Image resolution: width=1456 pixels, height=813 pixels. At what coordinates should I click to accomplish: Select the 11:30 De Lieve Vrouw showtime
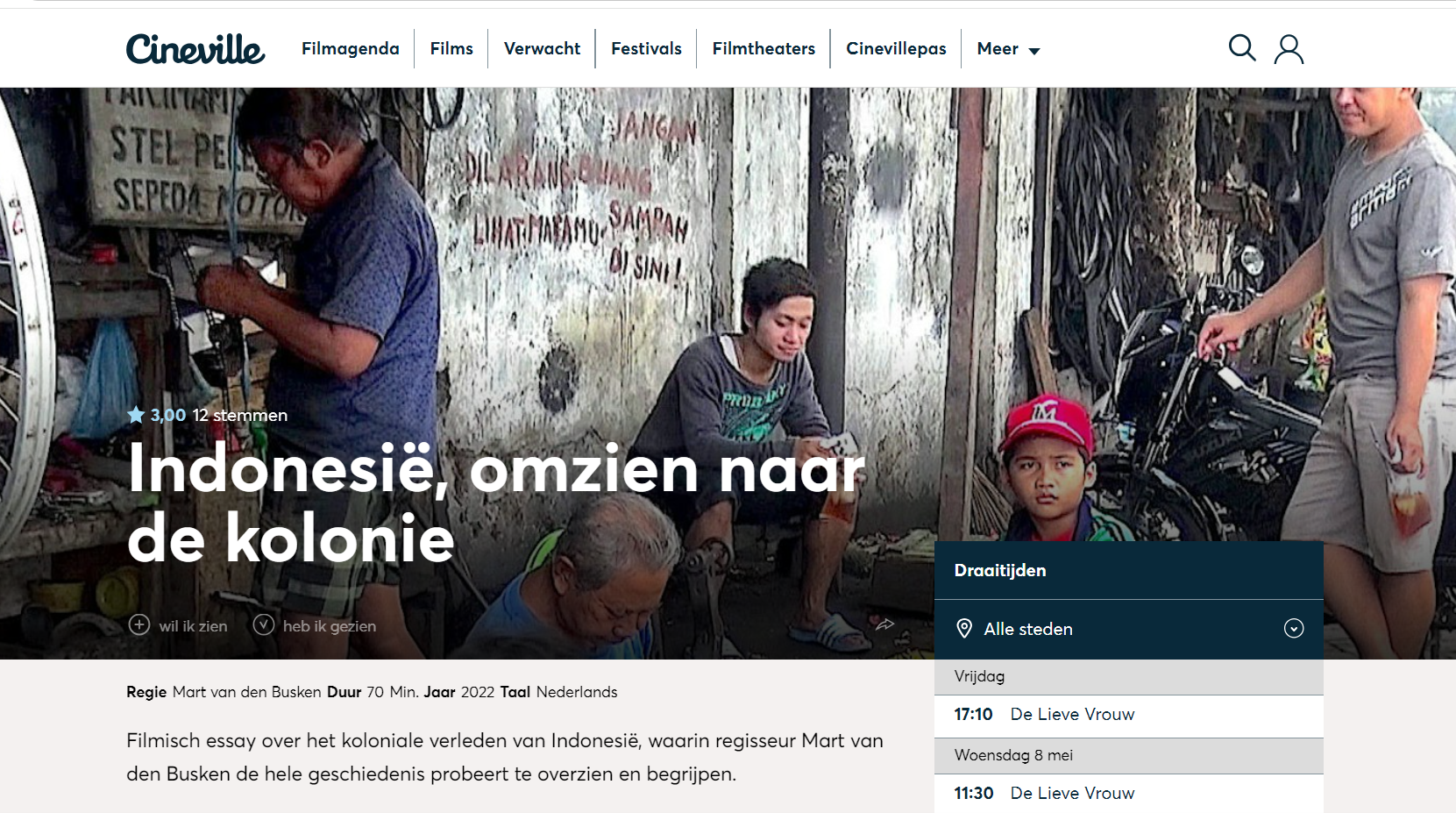coord(1129,794)
